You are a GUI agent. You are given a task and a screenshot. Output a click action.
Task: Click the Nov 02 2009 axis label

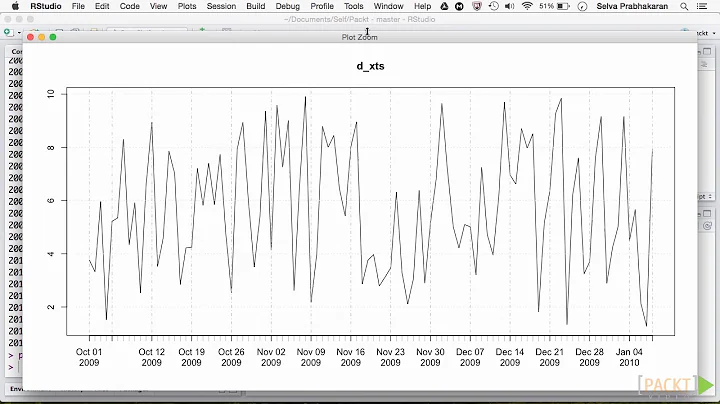[x=271, y=357]
